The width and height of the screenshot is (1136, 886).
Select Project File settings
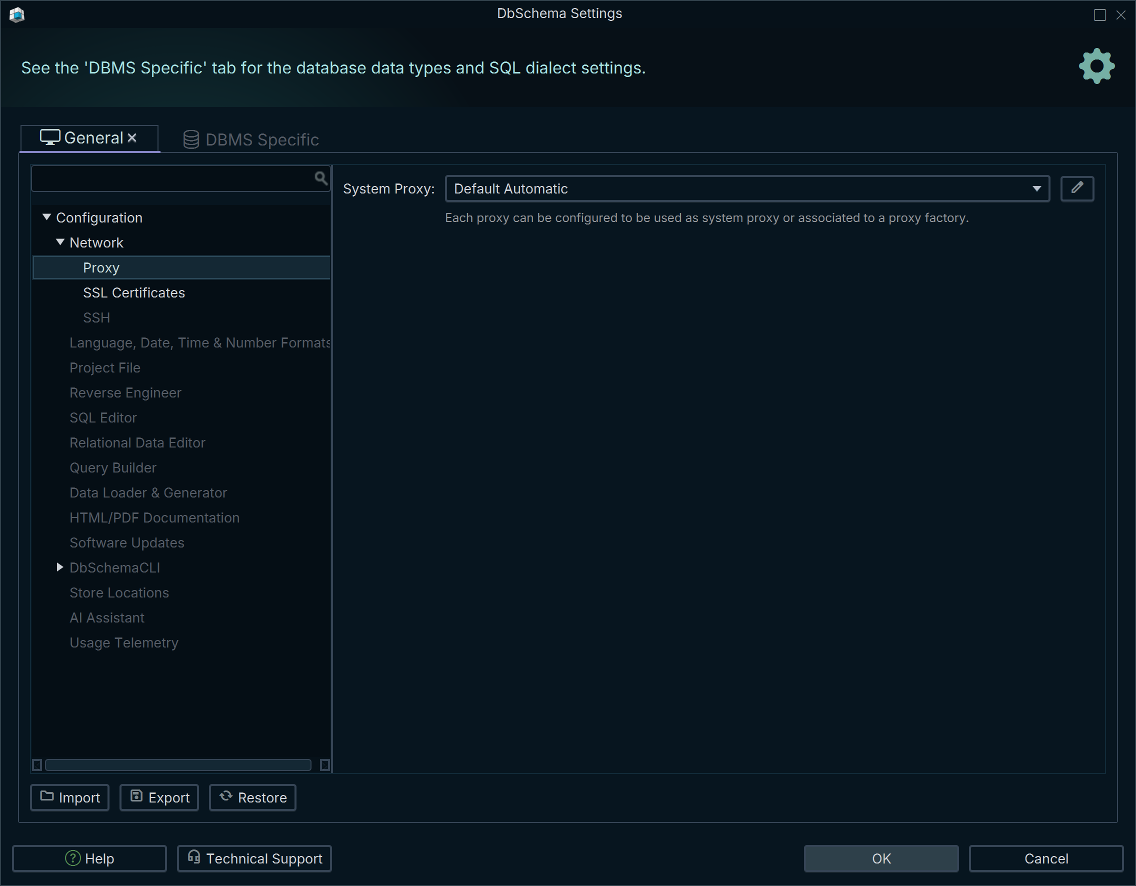point(105,367)
